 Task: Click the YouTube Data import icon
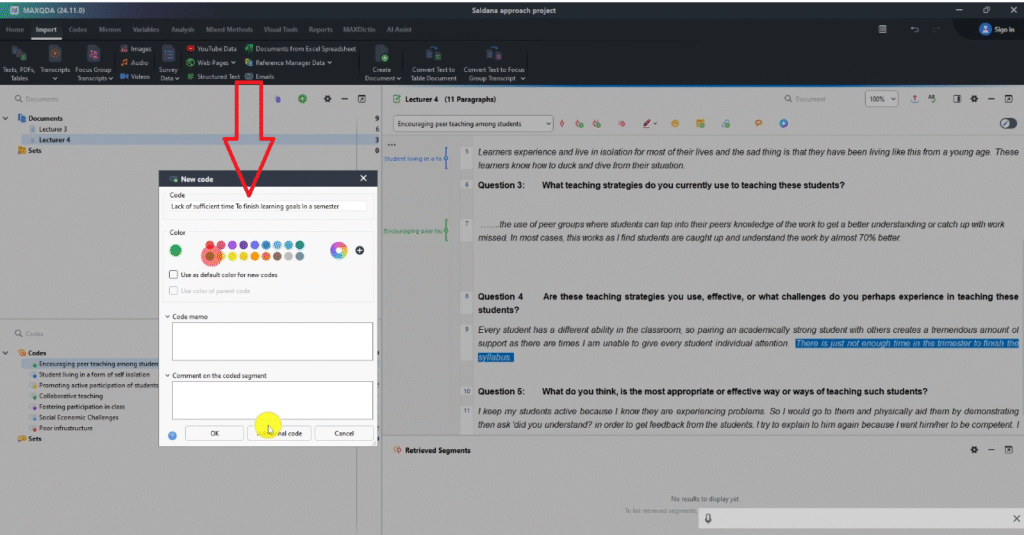(191, 48)
